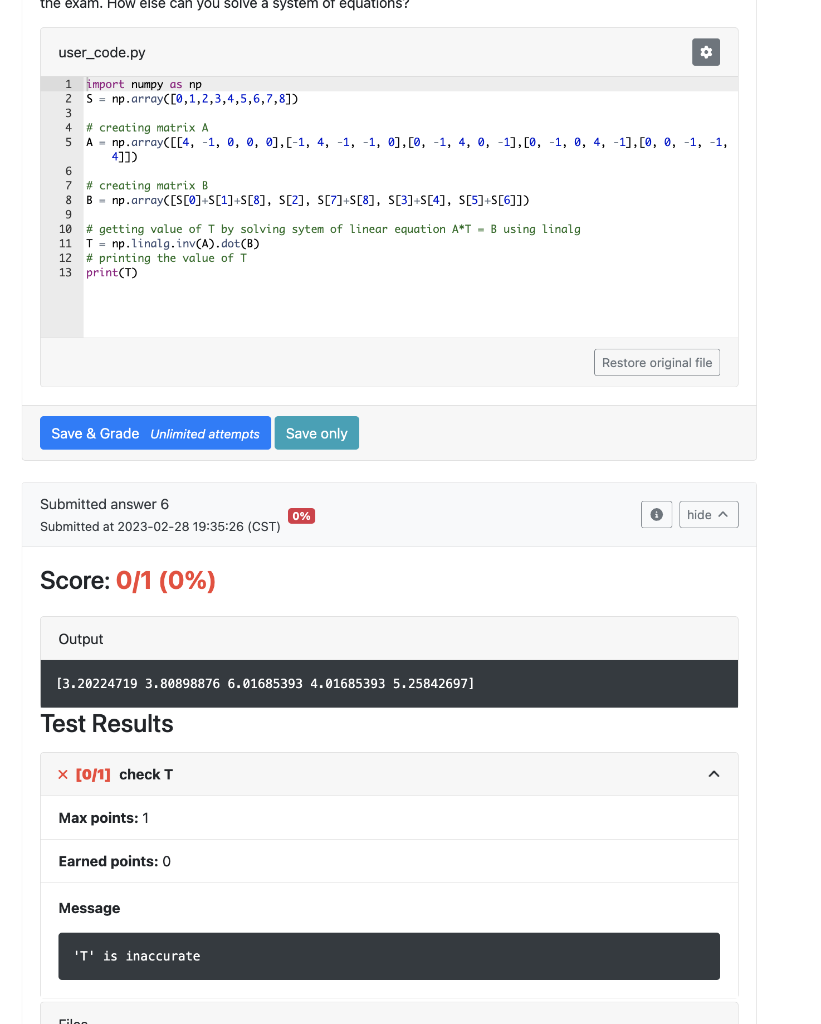Click line number 8 in gutter
The height and width of the screenshot is (1024, 821).
pyautogui.click(x=68, y=200)
